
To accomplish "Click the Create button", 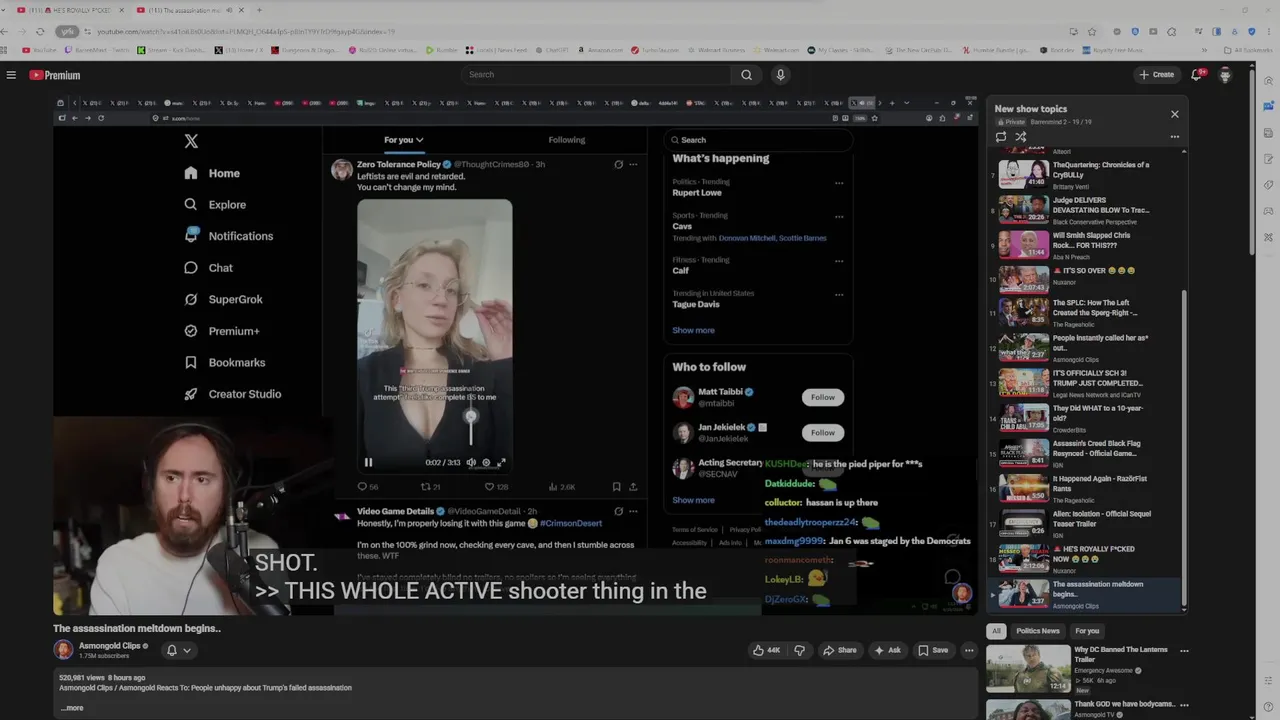I will (1157, 75).
